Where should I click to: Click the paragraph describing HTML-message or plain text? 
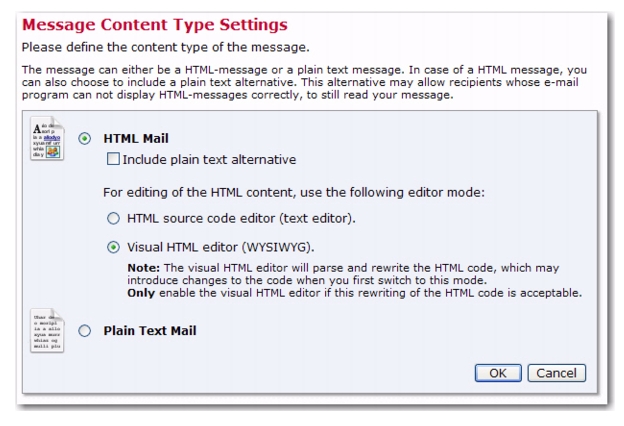[304, 82]
